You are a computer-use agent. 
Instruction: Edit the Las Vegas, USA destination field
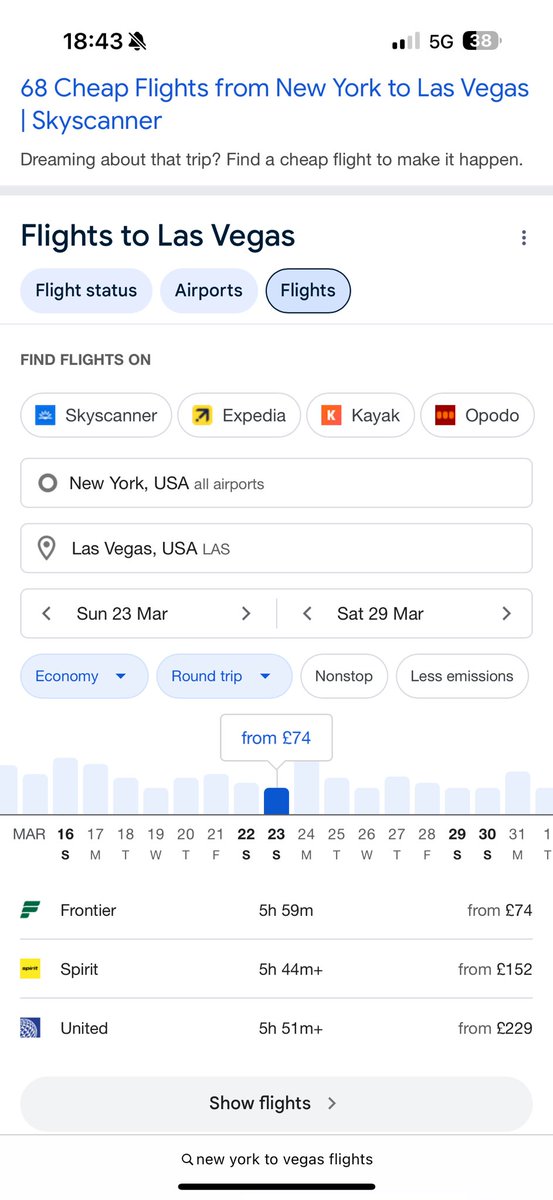276,548
